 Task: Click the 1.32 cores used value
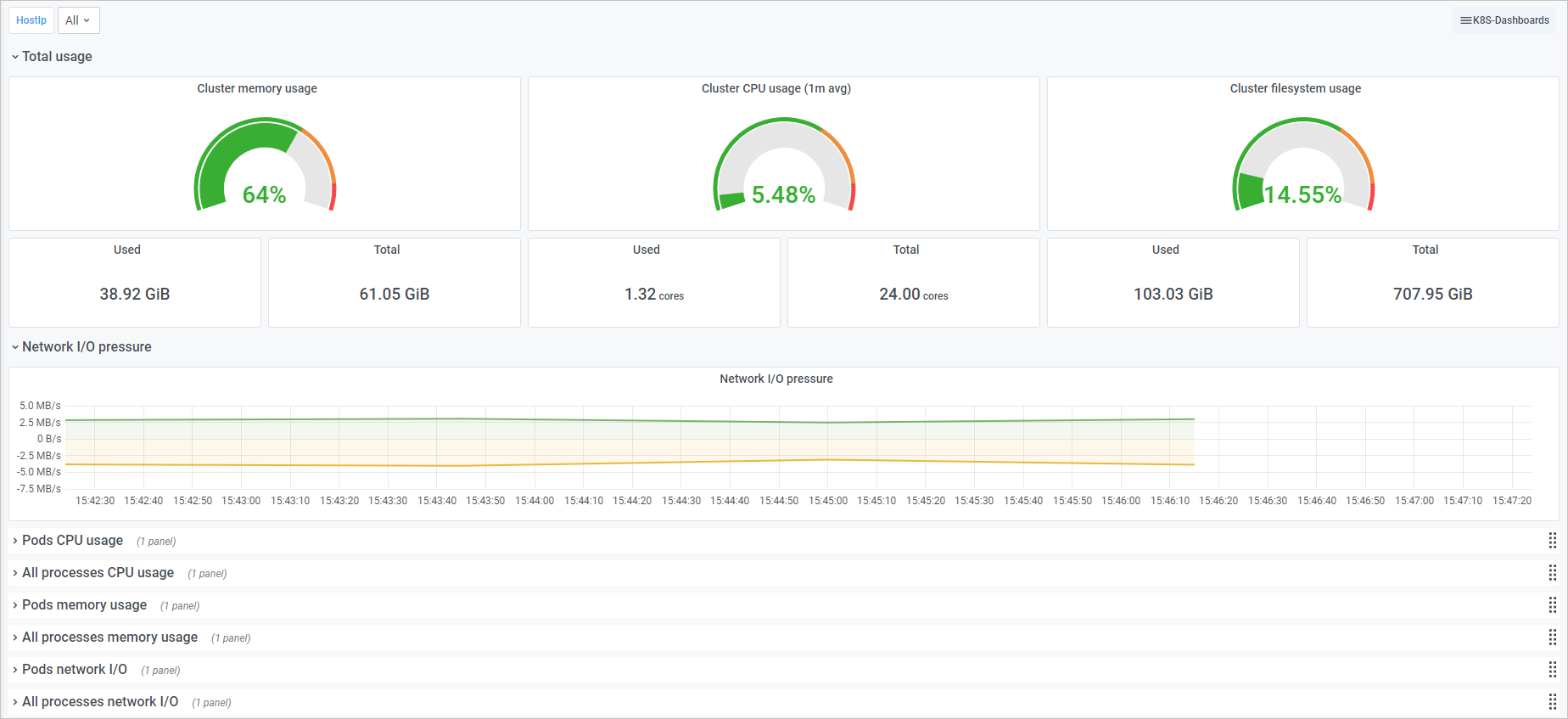(654, 295)
